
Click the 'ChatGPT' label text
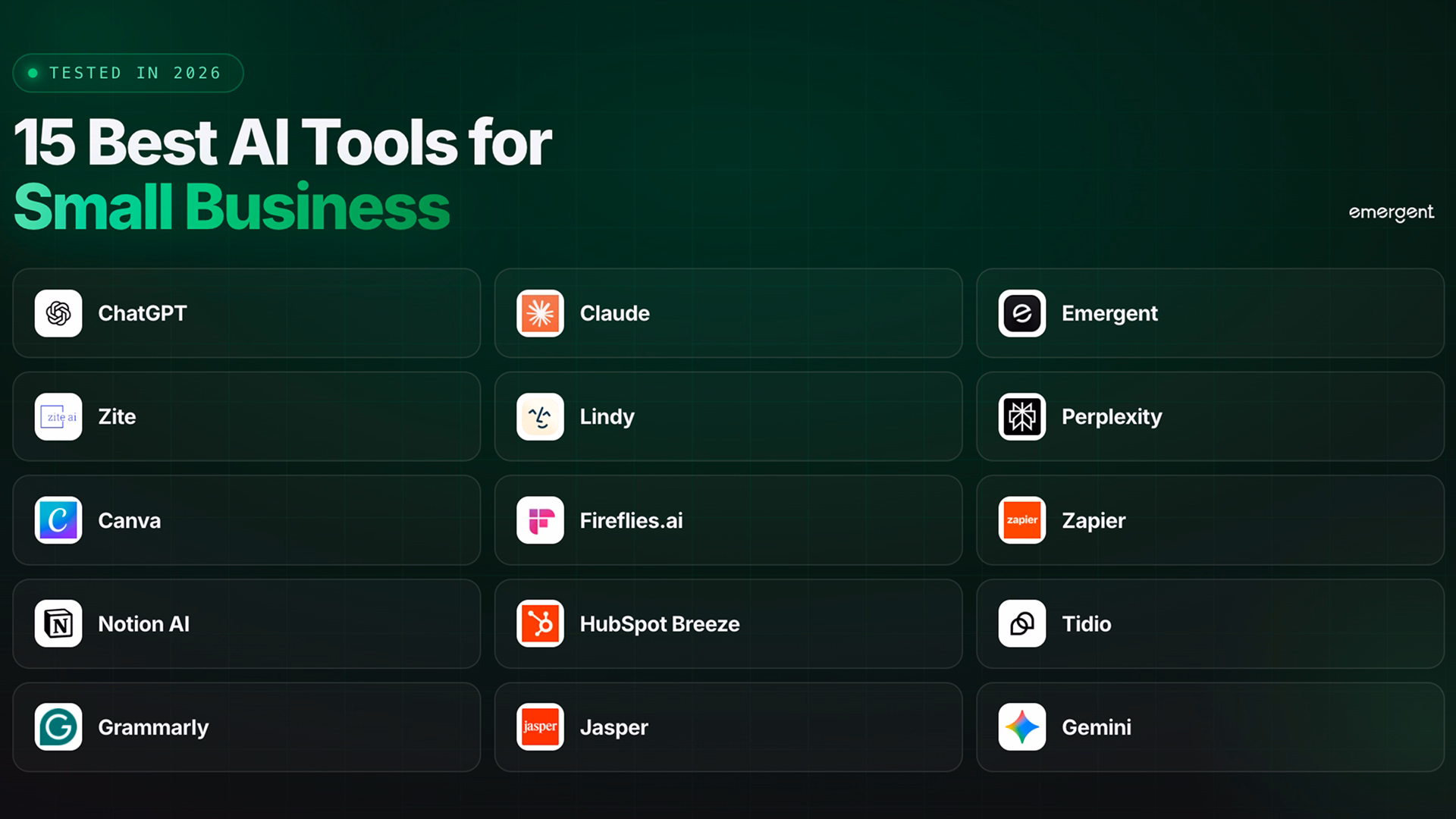[x=143, y=313]
